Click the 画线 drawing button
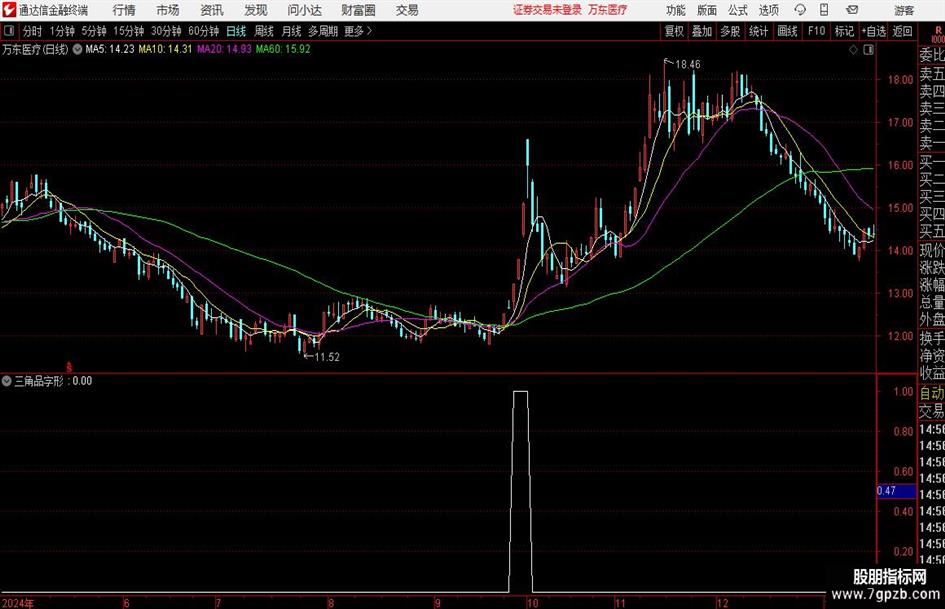 point(788,31)
